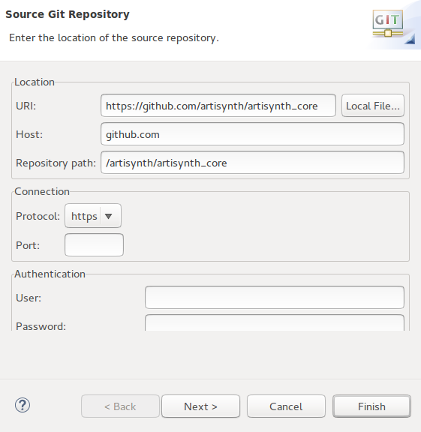
Task: Click the Authentication group heading
Action: tap(50, 274)
